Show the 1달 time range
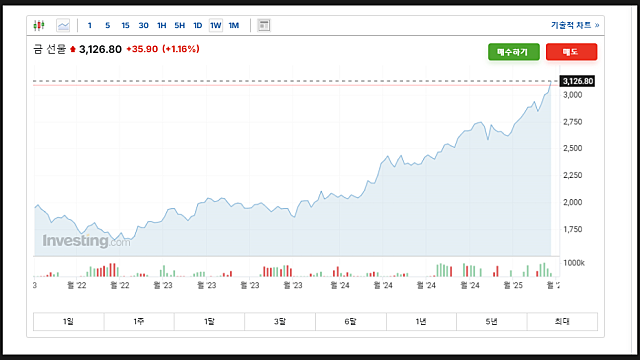The image size is (640, 360). [x=209, y=322]
